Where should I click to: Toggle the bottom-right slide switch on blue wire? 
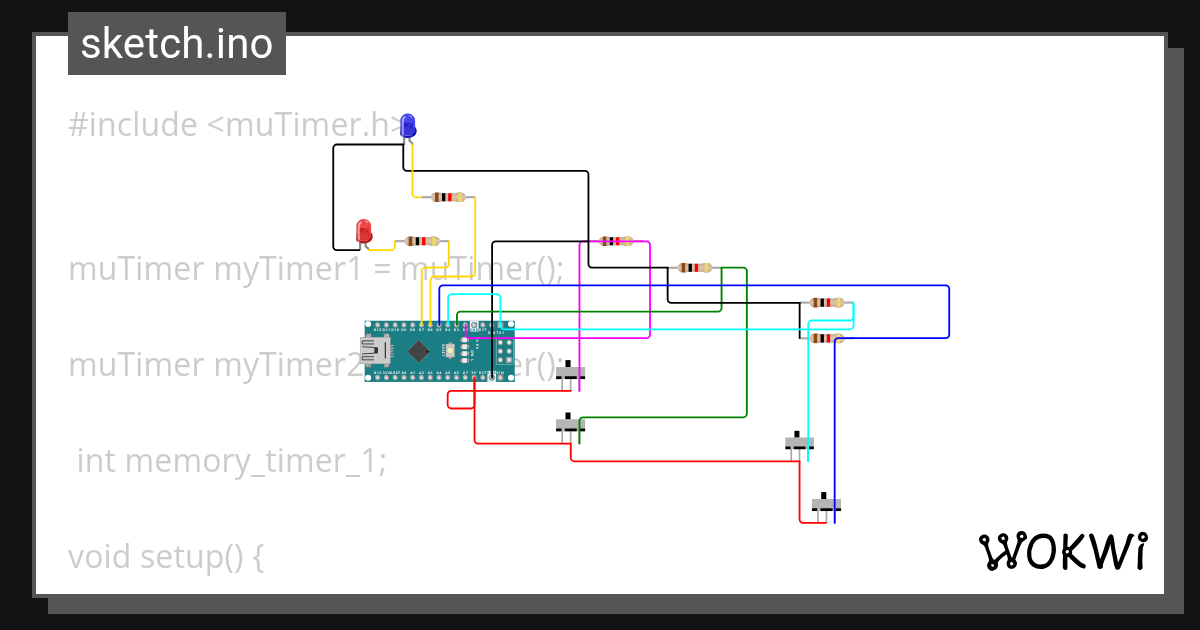coord(825,503)
